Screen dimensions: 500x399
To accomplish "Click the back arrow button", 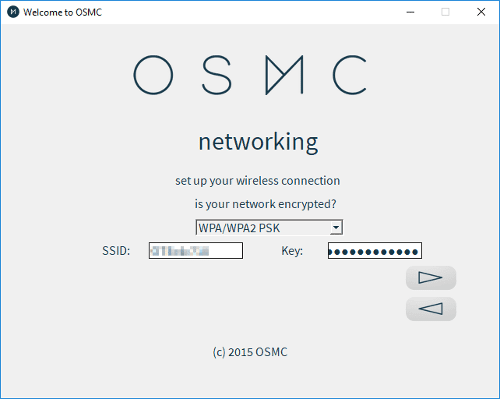I will tap(431, 309).
